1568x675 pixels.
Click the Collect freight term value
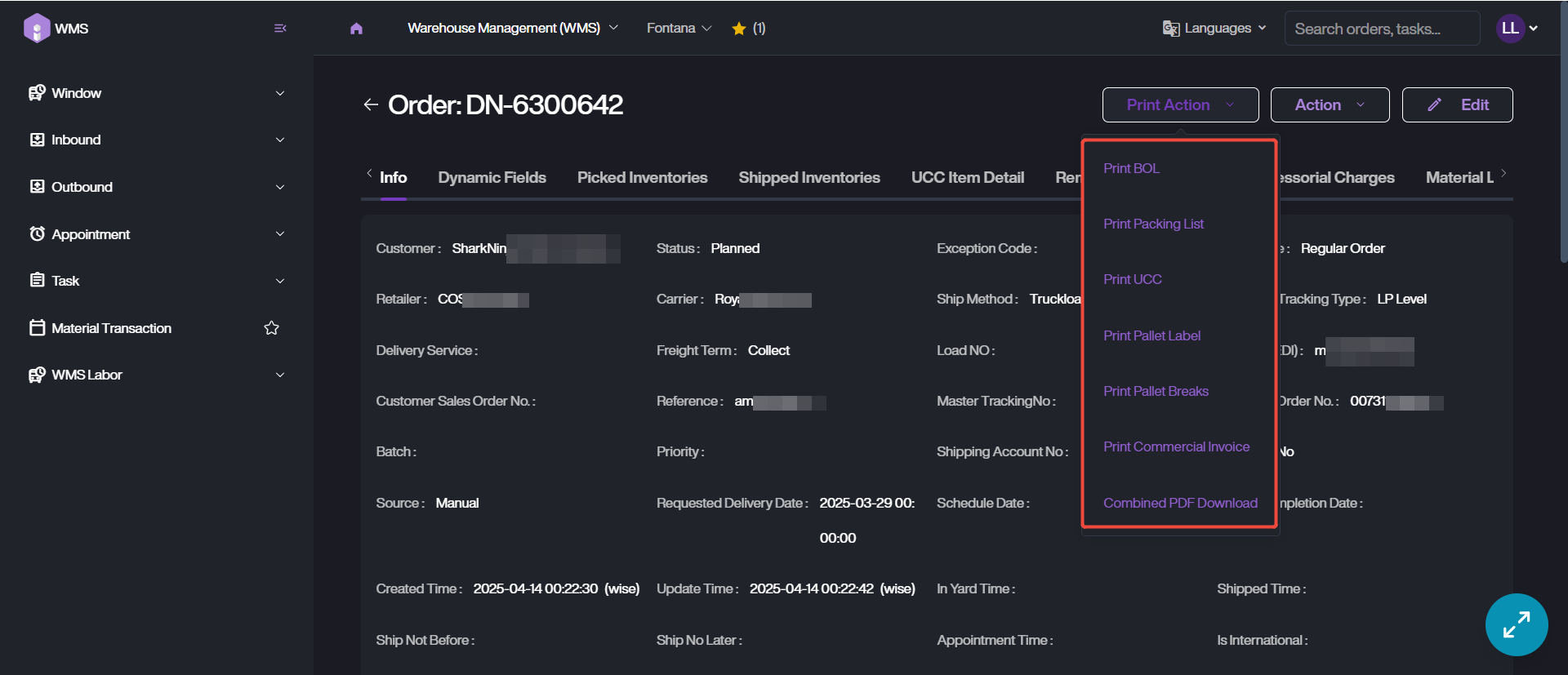[768, 350]
